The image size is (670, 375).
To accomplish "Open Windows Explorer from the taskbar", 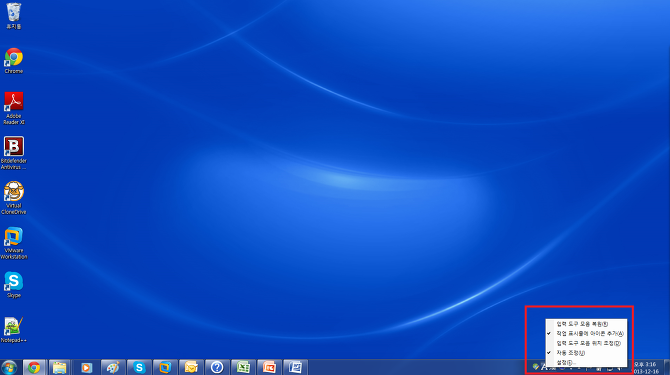I will point(60,367).
